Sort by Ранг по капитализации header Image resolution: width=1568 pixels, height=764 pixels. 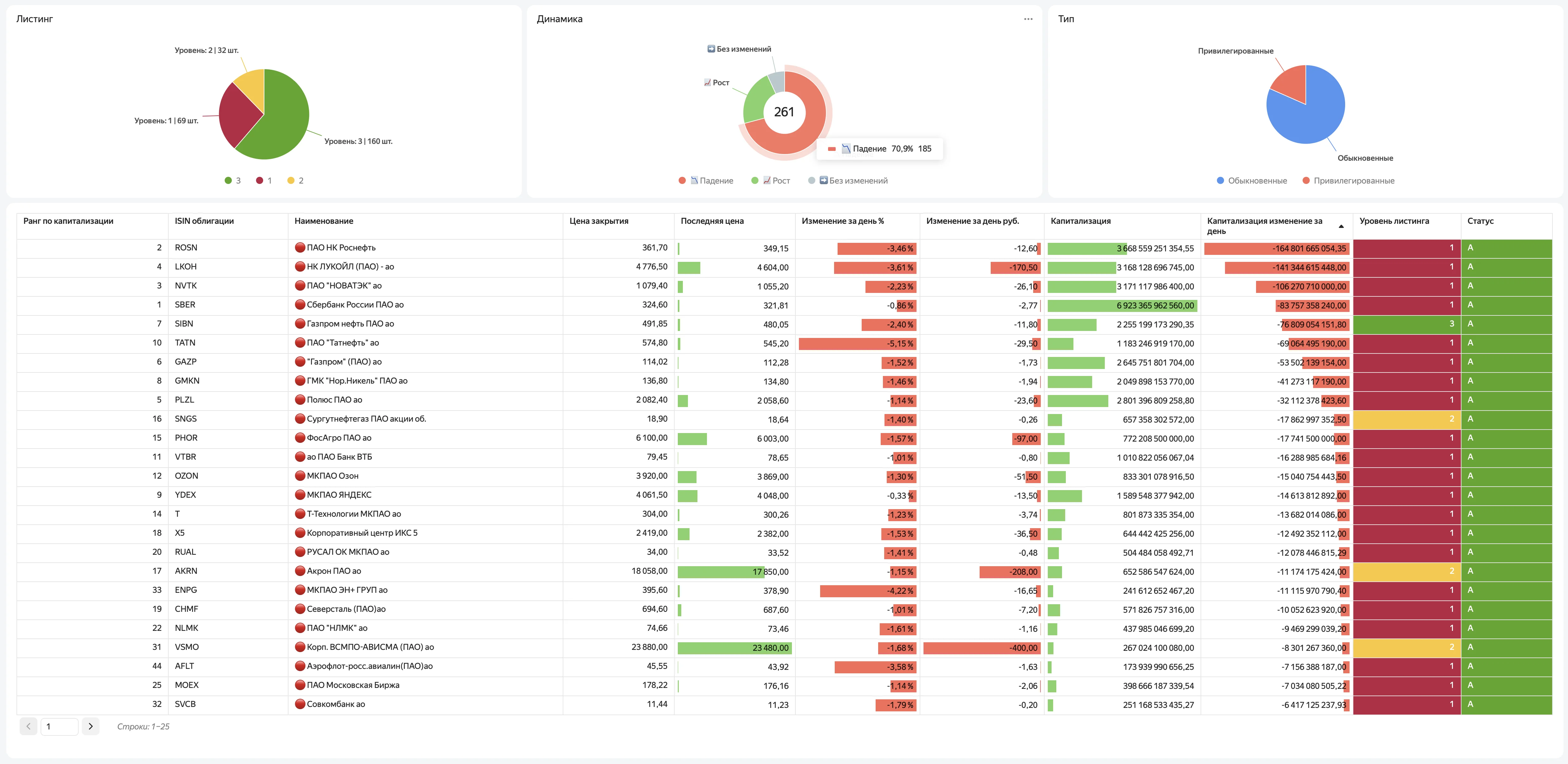68,221
